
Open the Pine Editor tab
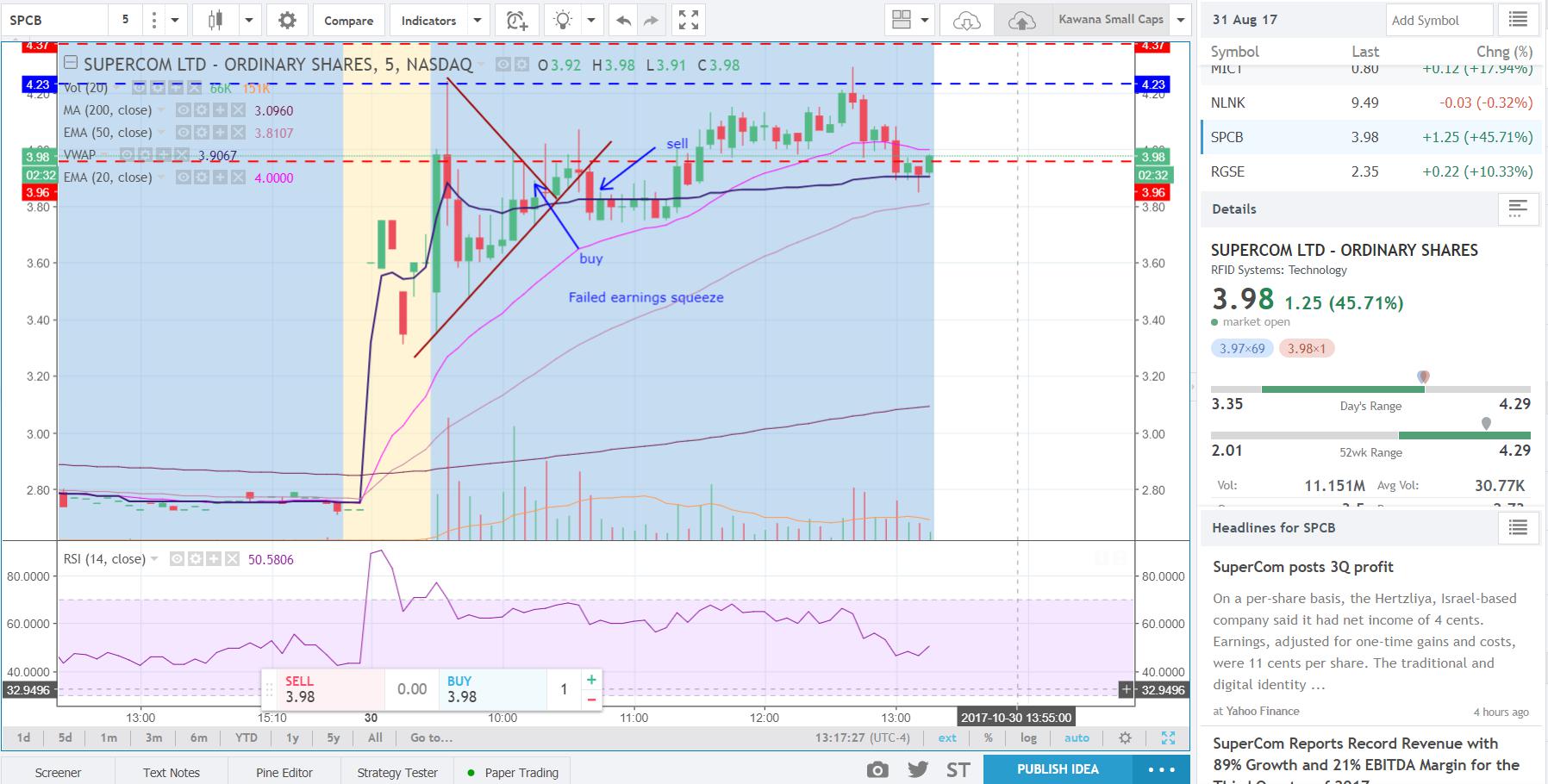pos(284,772)
